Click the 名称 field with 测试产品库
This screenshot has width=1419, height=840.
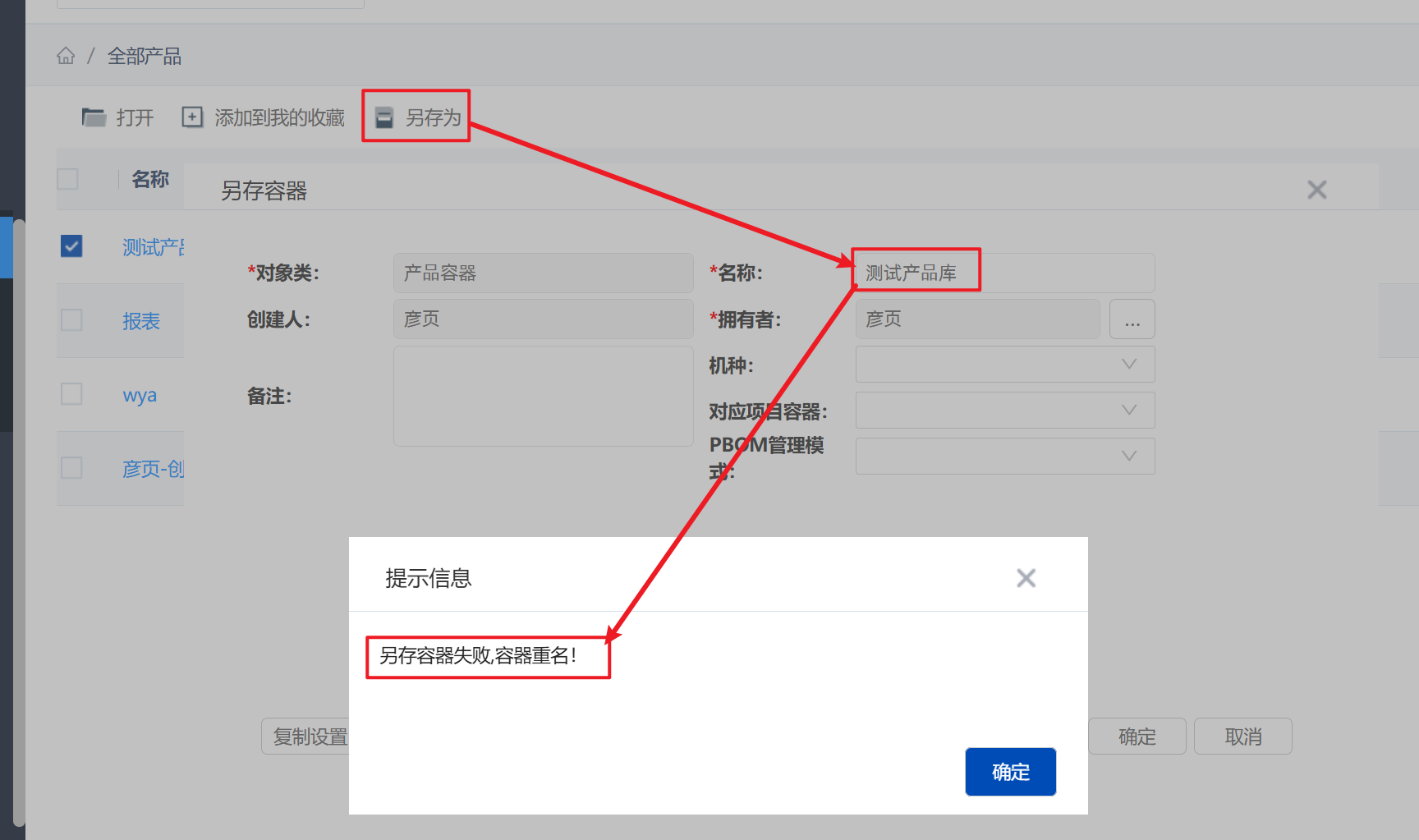point(1005,273)
